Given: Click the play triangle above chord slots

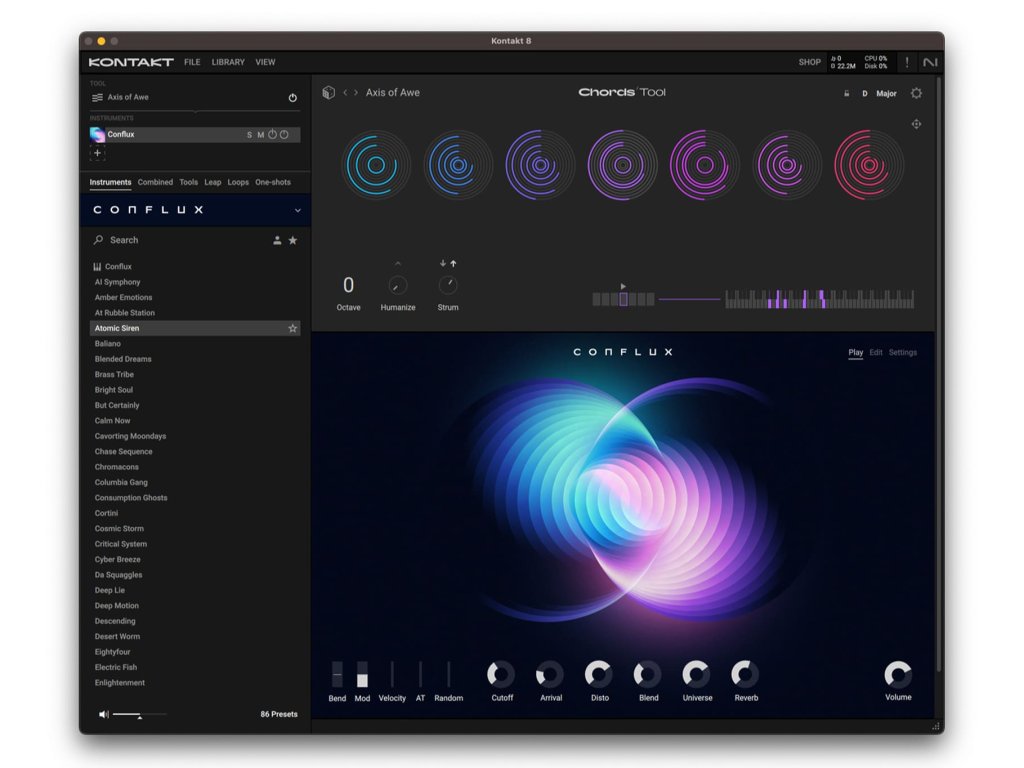Looking at the screenshot, I should click(x=623, y=286).
